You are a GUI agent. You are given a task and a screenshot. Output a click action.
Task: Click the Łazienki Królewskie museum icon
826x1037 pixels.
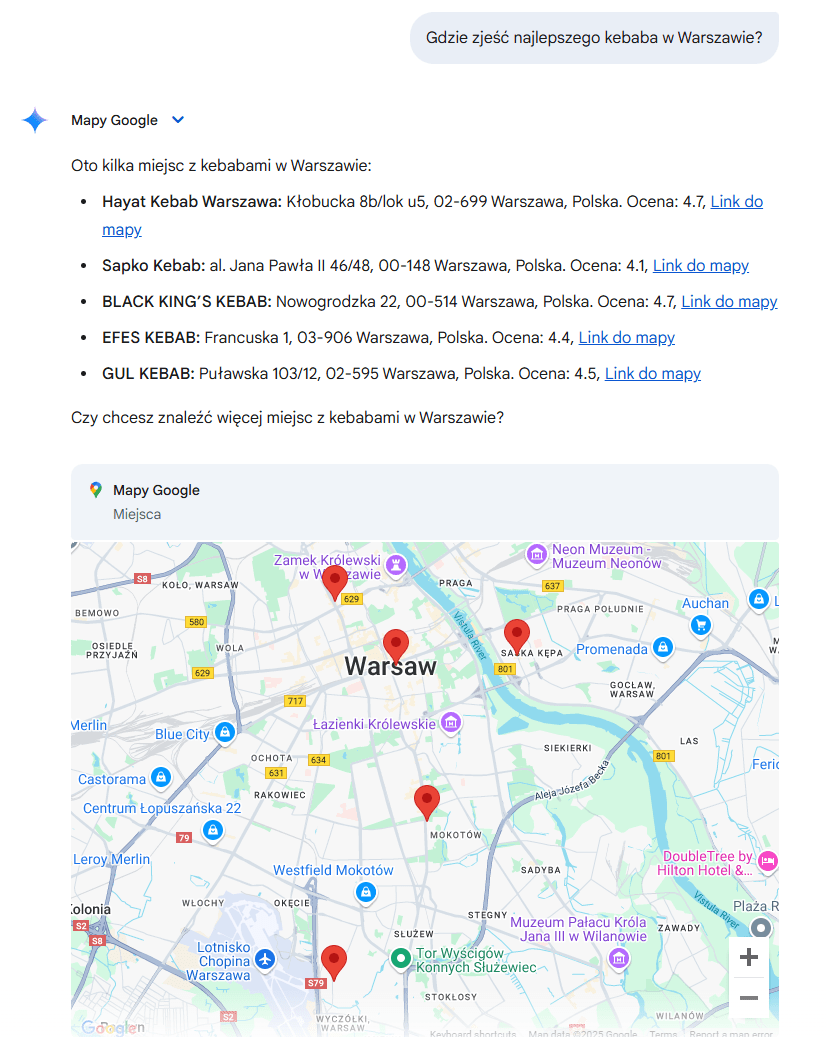[x=451, y=722]
